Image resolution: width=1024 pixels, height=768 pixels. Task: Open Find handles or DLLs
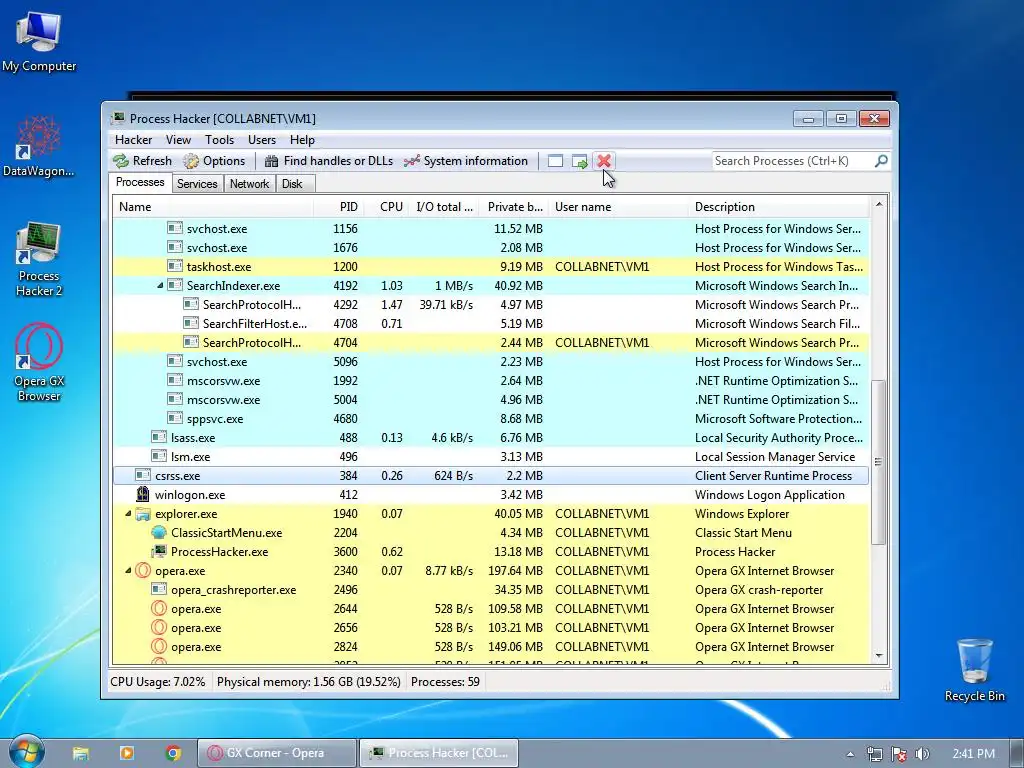click(328, 161)
